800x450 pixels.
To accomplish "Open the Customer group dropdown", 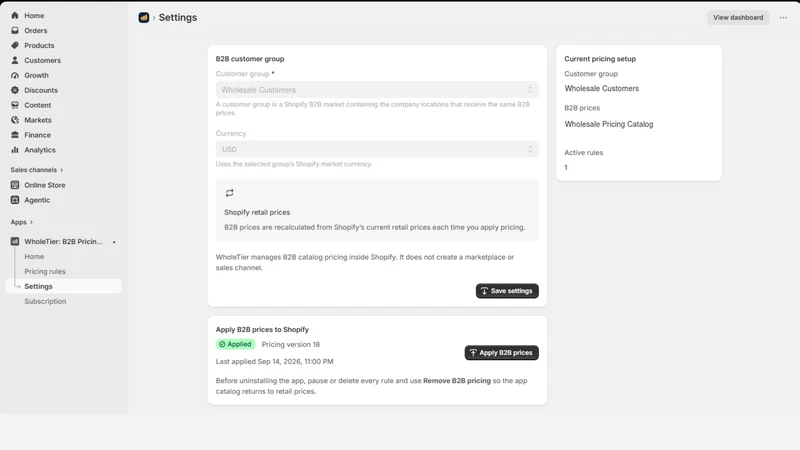I will click(x=377, y=90).
